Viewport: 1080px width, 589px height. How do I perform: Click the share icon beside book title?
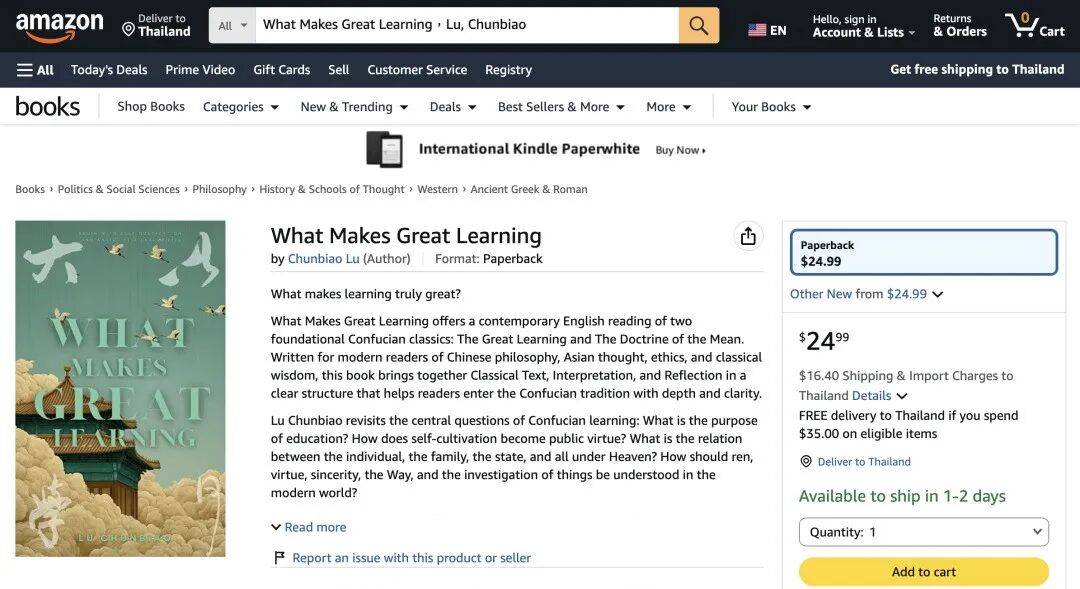pyautogui.click(x=748, y=236)
